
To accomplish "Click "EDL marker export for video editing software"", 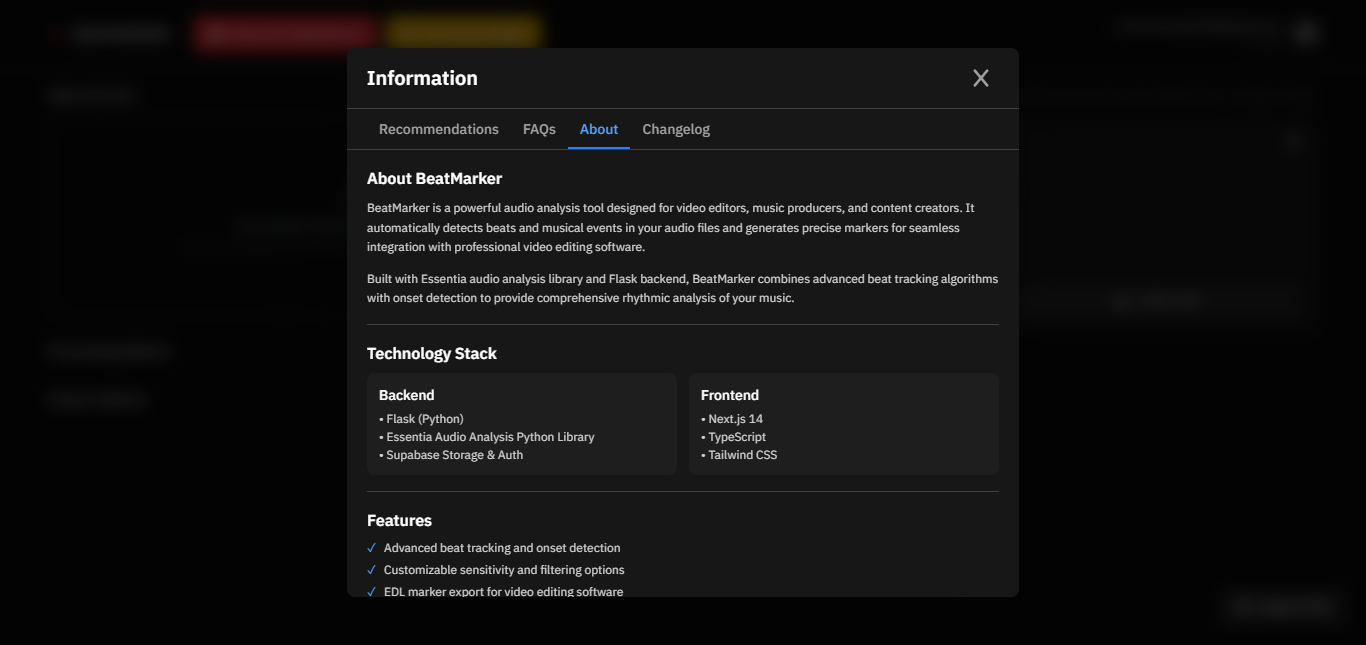I will (x=503, y=591).
